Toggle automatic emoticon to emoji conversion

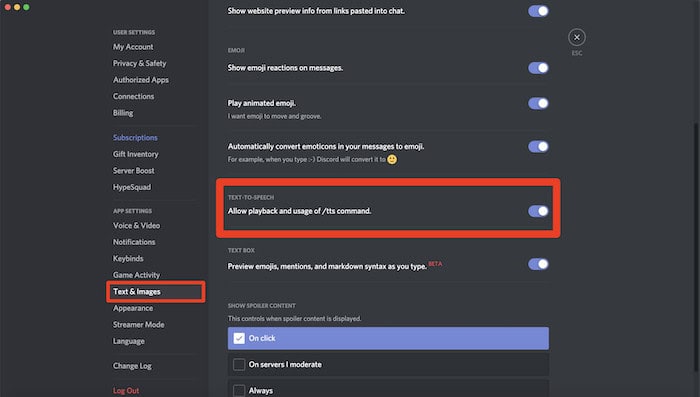click(538, 146)
